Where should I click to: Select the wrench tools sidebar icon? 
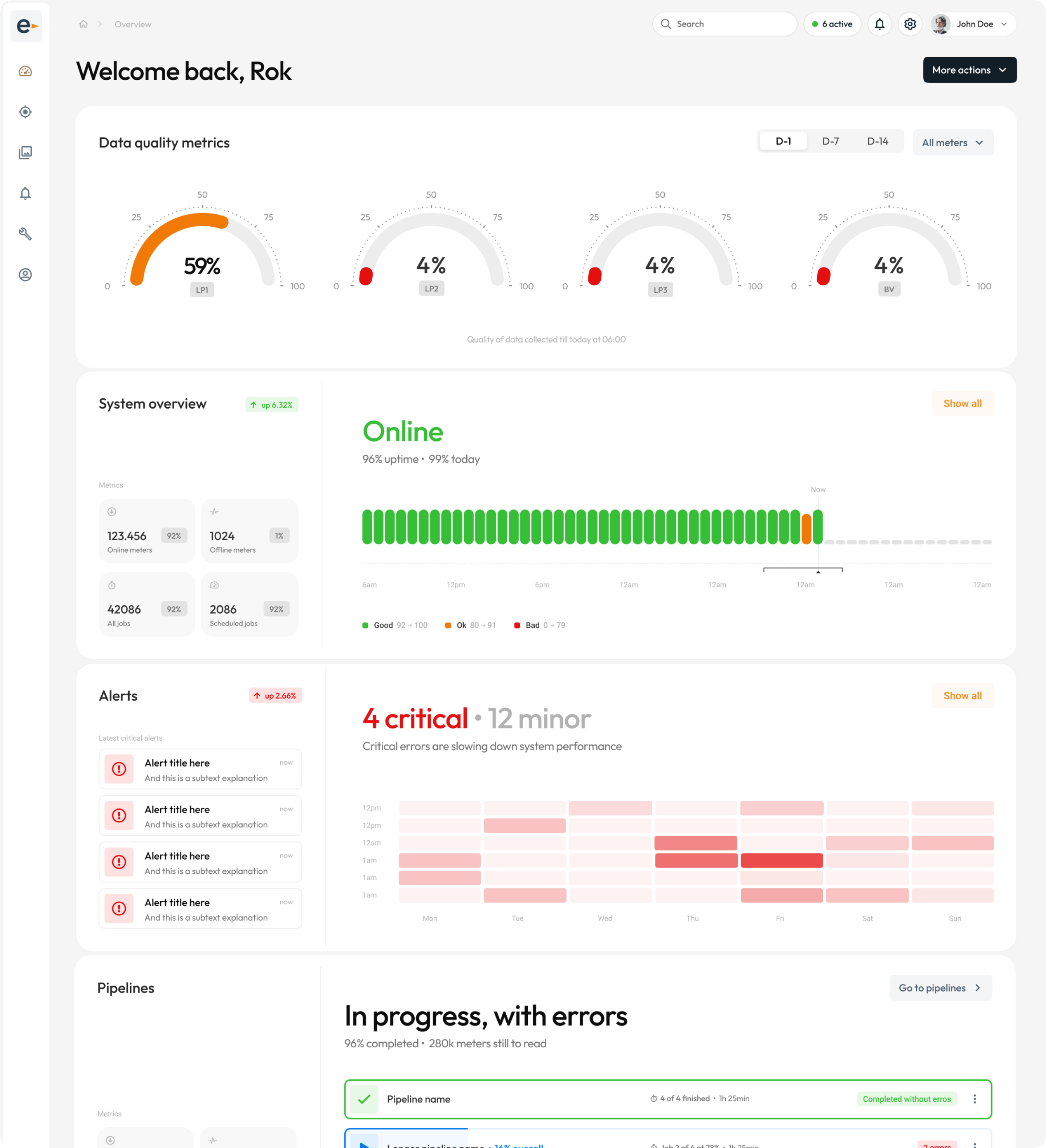pos(25,234)
